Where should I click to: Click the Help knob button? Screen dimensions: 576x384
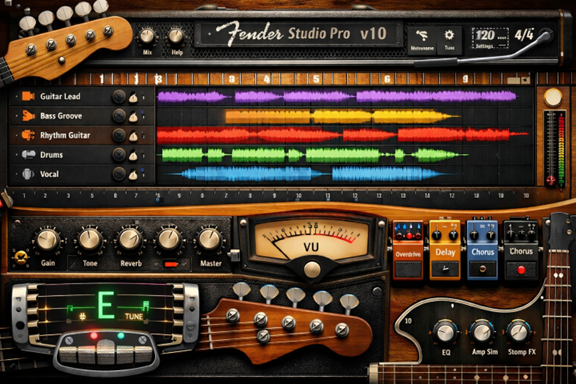[176, 36]
